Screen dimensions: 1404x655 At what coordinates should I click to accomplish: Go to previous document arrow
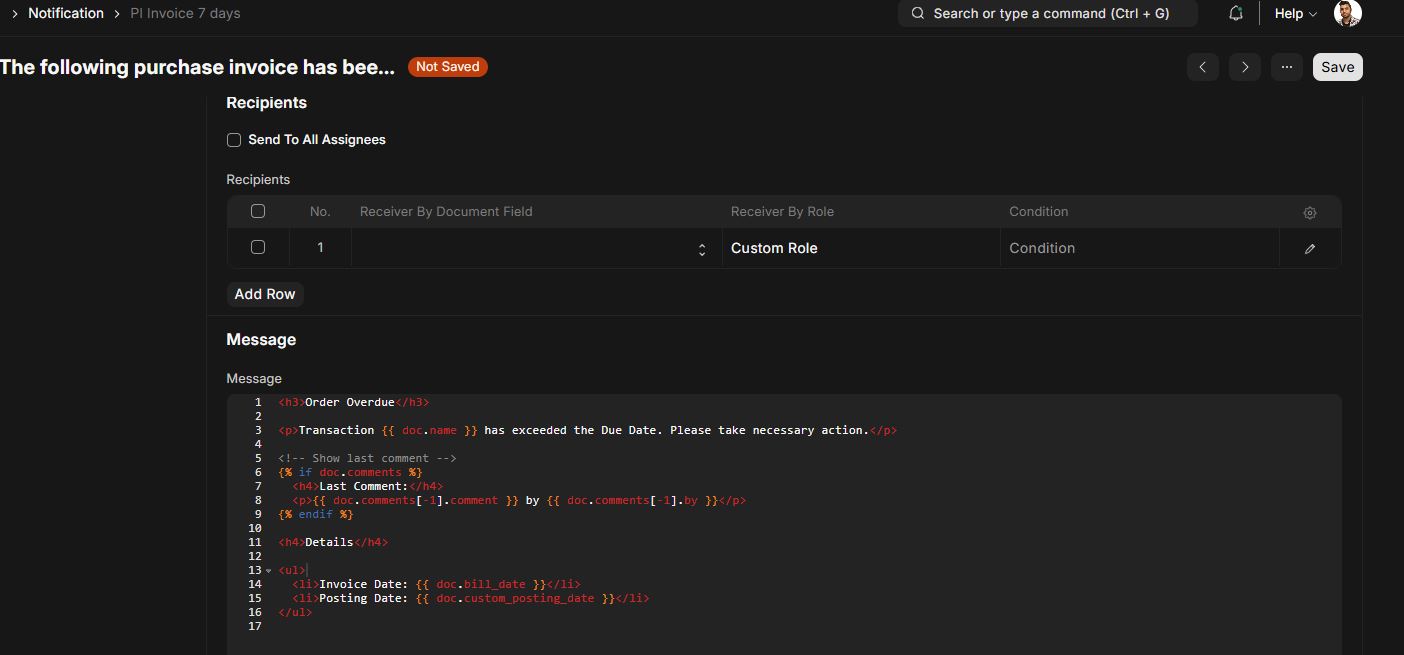(x=1203, y=67)
